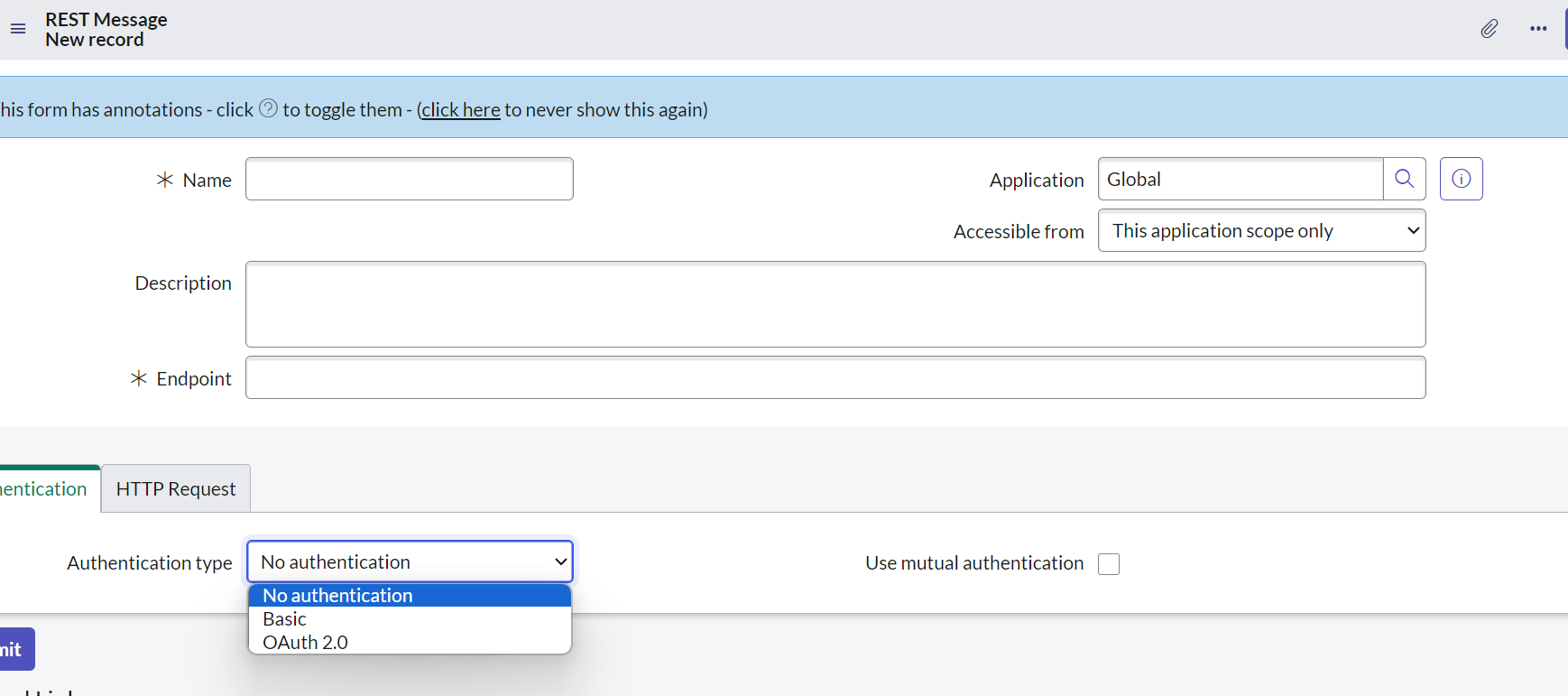Click the paperclip attachments icon
This screenshot has height=696, width=1568.
click(x=1489, y=29)
